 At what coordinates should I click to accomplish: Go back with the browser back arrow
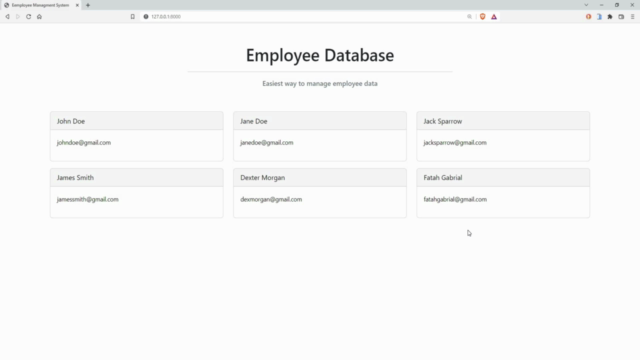pyautogui.click(x=7, y=17)
